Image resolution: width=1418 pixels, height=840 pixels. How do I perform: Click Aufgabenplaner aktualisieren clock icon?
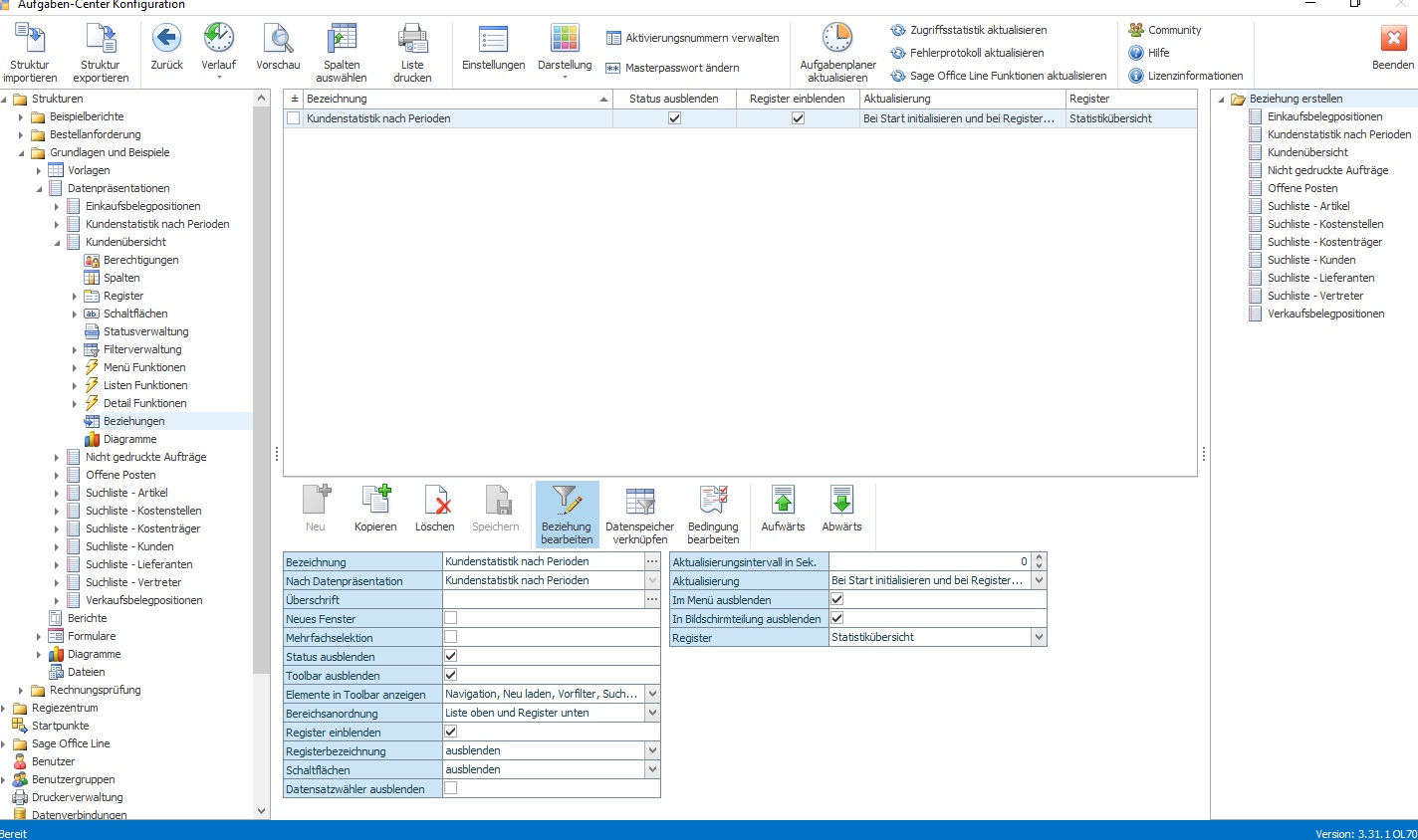pyautogui.click(x=837, y=40)
